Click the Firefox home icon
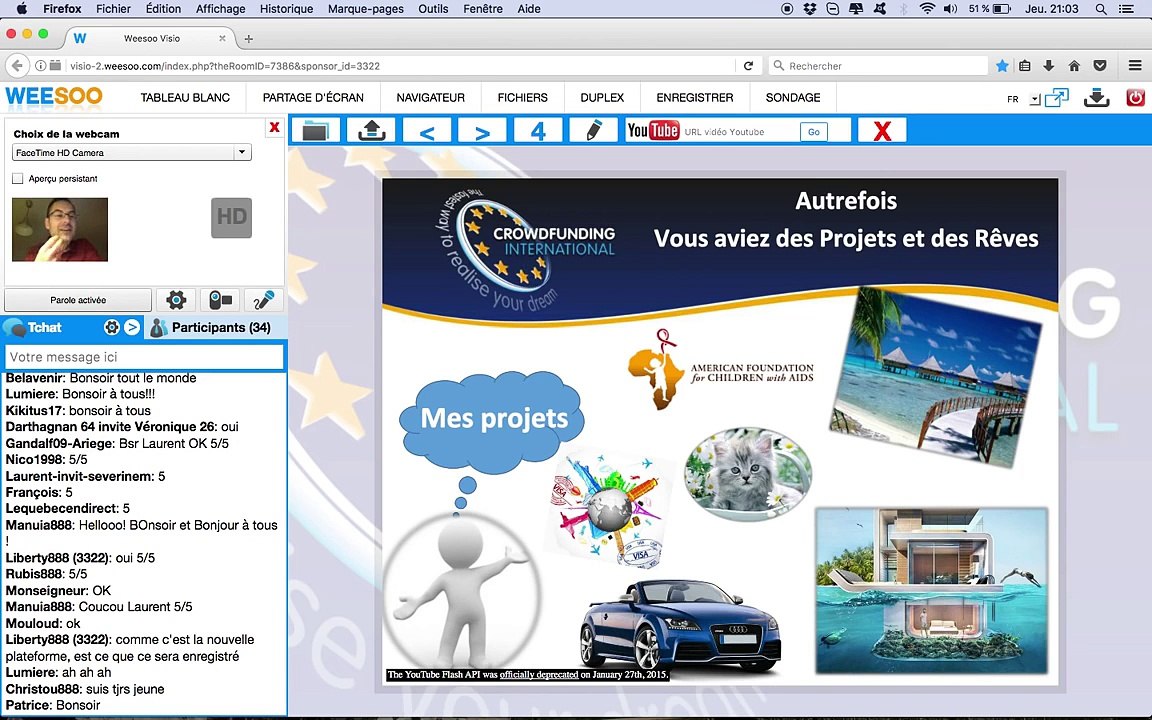The width and height of the screenshot is (1152, 720). point(1074,66)
